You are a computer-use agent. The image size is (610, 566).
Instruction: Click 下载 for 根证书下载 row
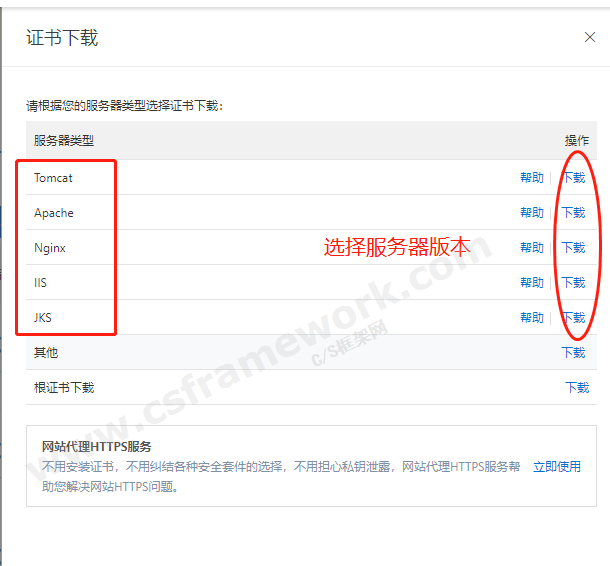pos(577,388)
